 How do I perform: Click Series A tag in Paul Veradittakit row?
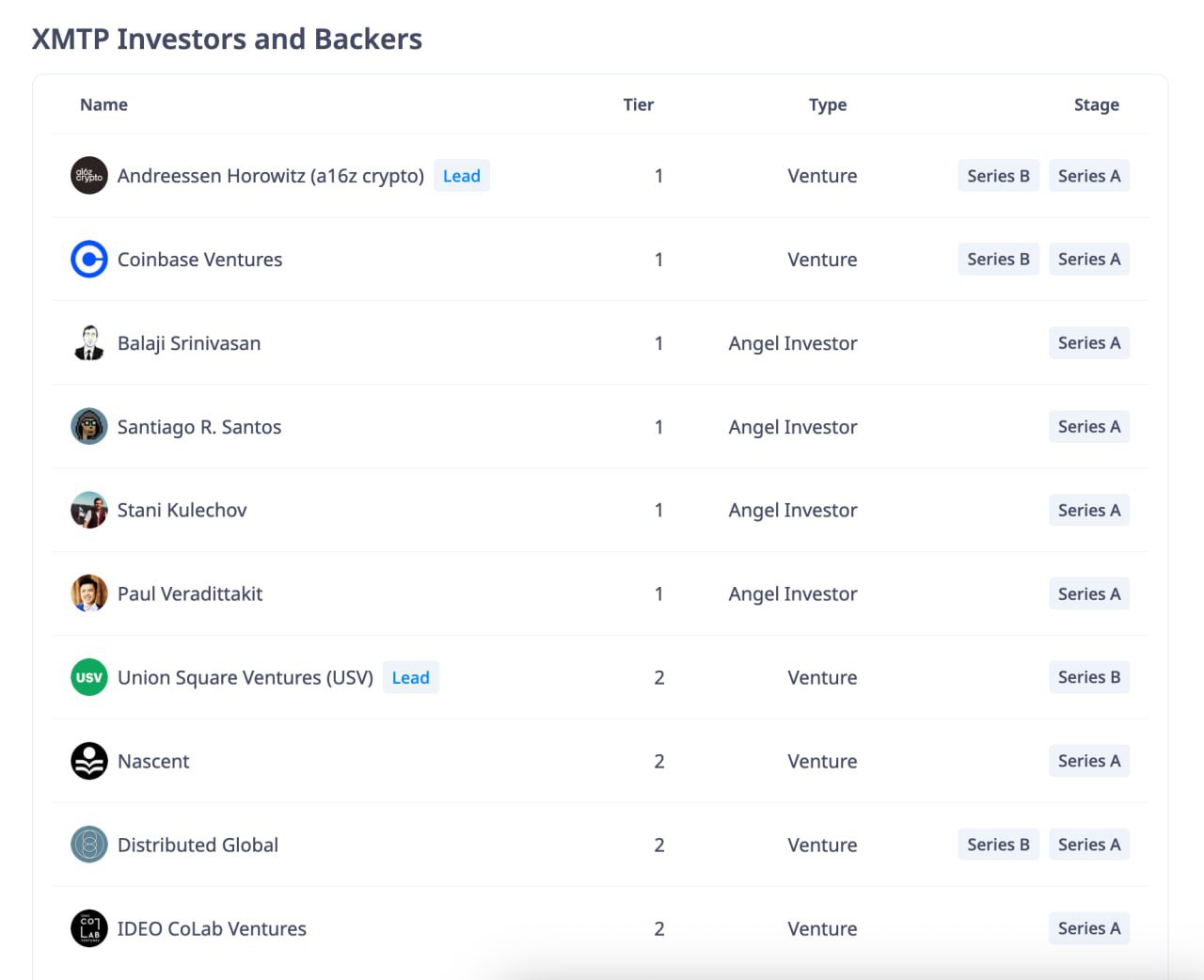[x=1089, y=593]
